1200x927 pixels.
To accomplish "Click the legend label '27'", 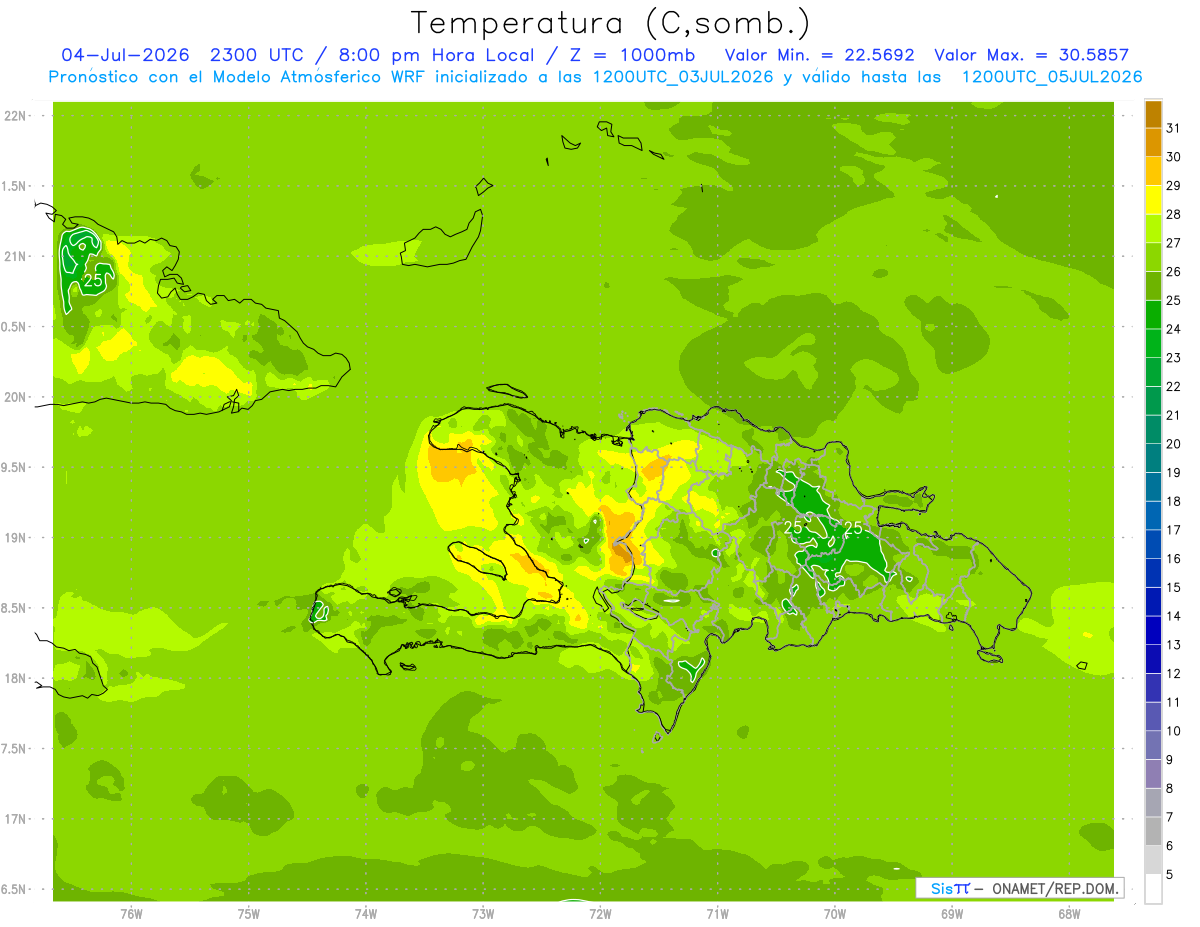I will pyautogui.click(x=1174, y=243).
